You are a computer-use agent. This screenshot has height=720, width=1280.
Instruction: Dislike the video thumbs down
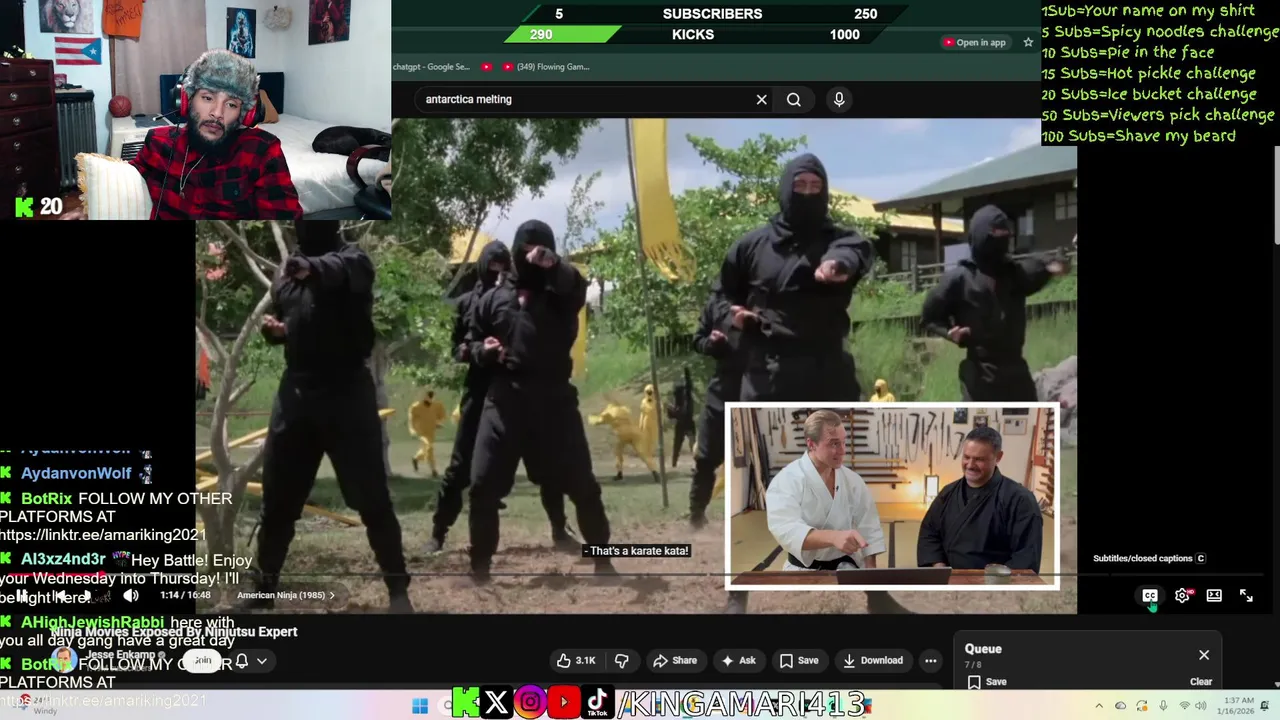pyautogui.click(x=621, y=660)
